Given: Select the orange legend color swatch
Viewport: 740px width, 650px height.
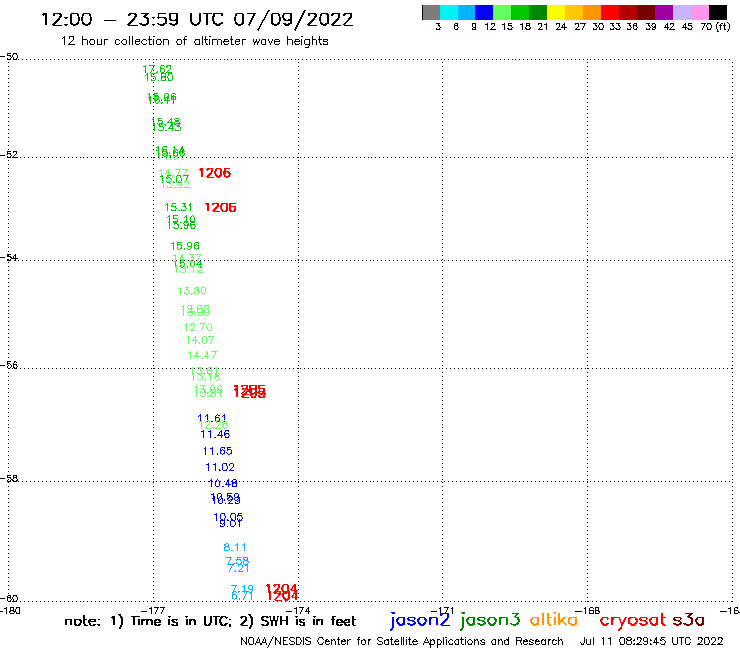Looking at the screenshot, I should point(592,12).
